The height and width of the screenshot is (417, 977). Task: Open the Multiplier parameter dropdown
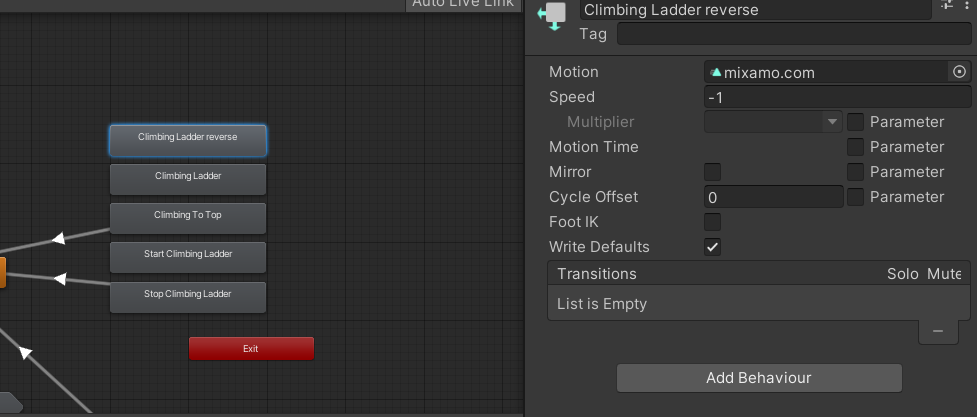(773, 122)
